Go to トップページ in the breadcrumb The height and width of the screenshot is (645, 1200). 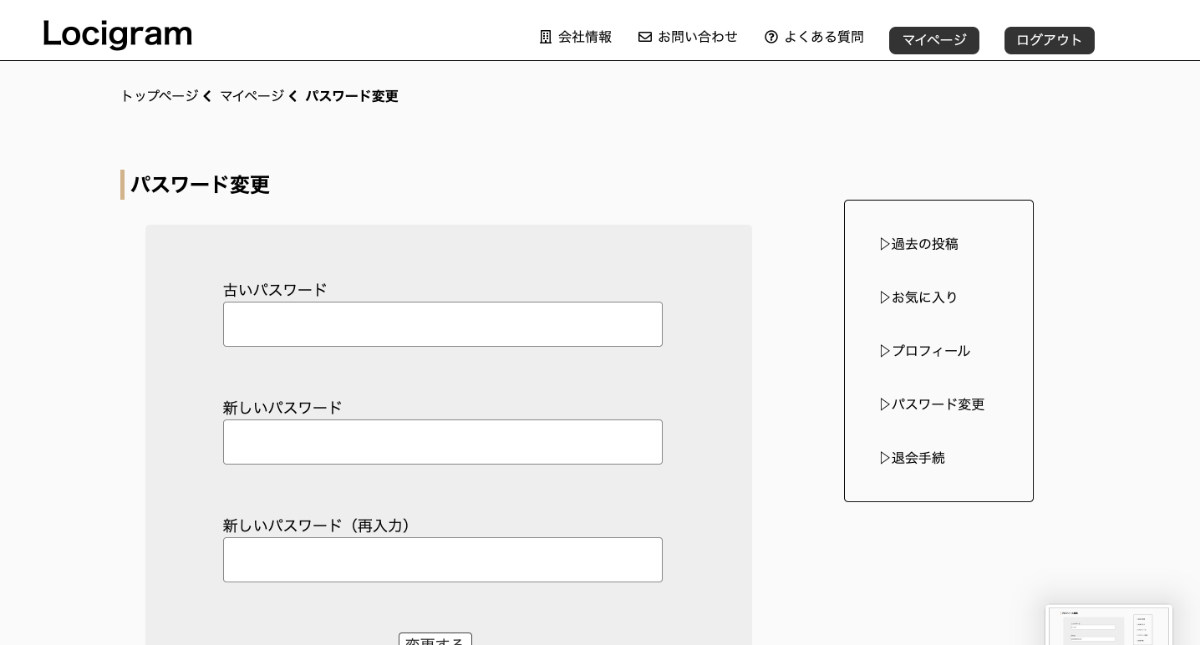tap(159, 96)
